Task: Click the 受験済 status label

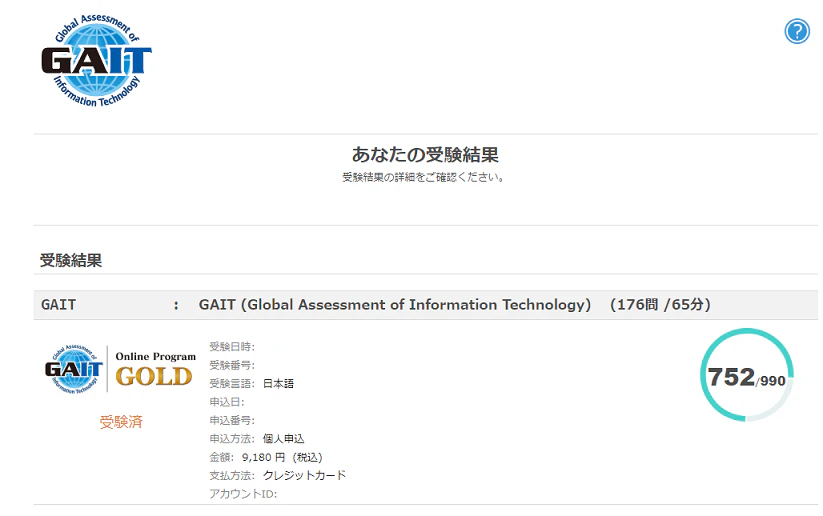Action: point(121,422)
